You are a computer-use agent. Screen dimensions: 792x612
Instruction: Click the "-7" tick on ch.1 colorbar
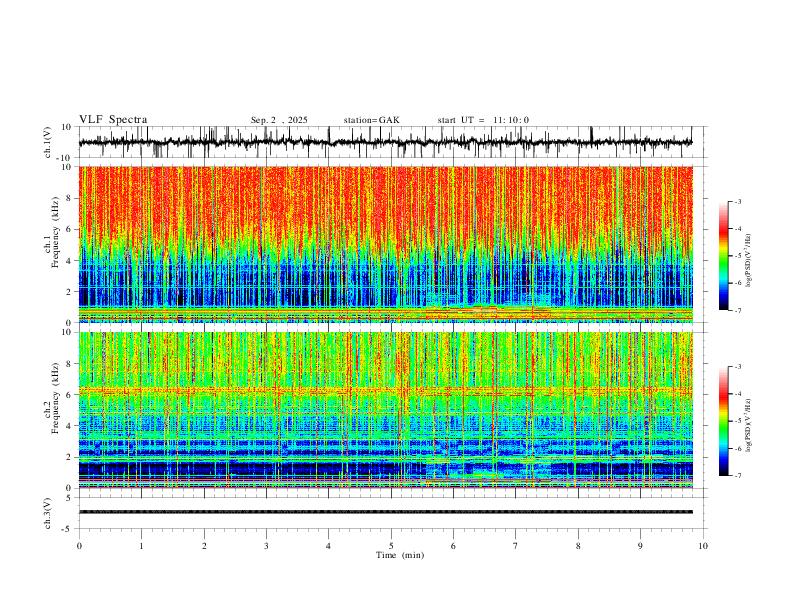(737, 310)
